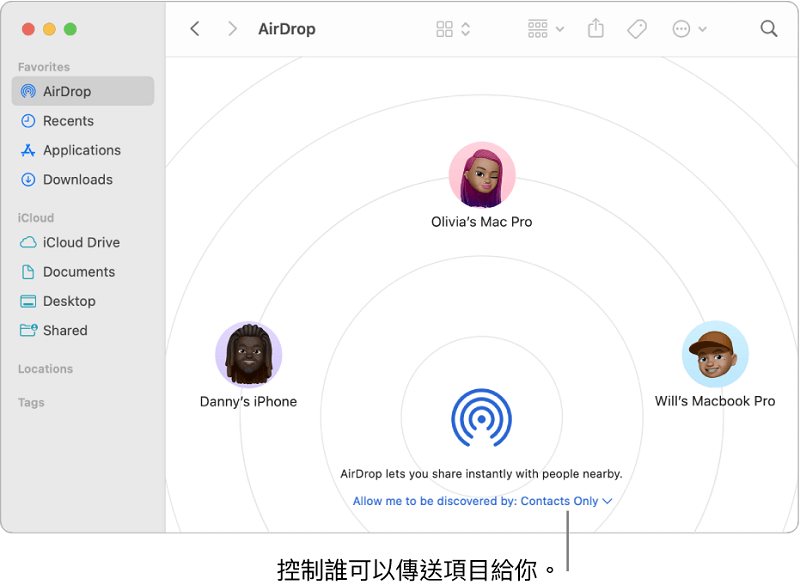The image size is (800, 585).
Task: Click the Danny's iPhone label
Action: [248, 401]
